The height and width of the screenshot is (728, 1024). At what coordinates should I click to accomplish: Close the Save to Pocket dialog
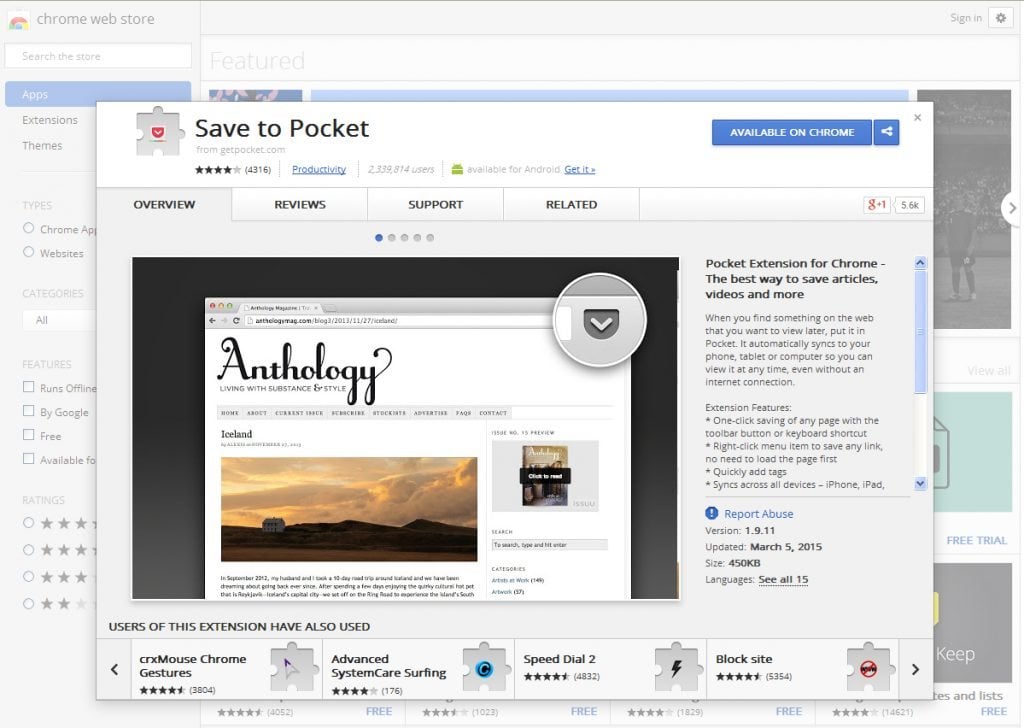click(x=918, y=118)
